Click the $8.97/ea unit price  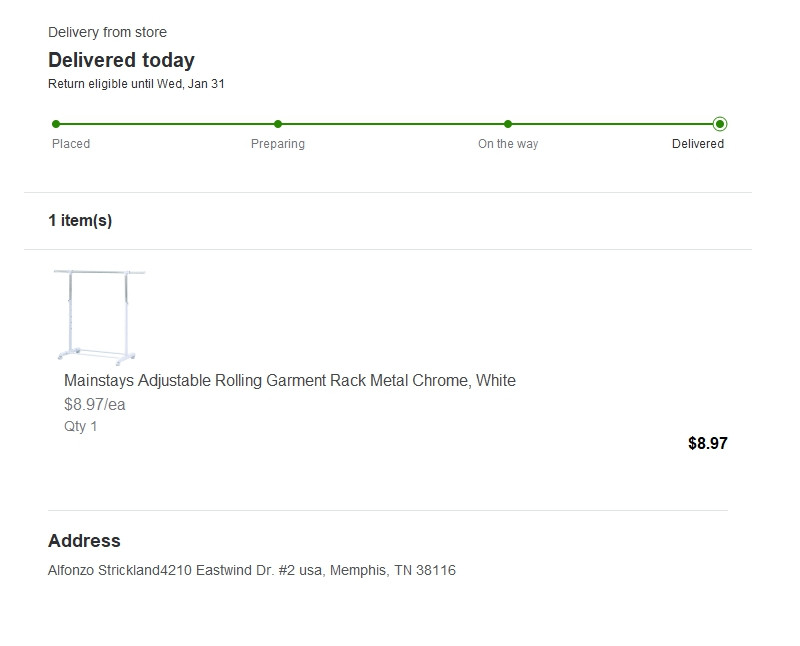tap(95, 405)
